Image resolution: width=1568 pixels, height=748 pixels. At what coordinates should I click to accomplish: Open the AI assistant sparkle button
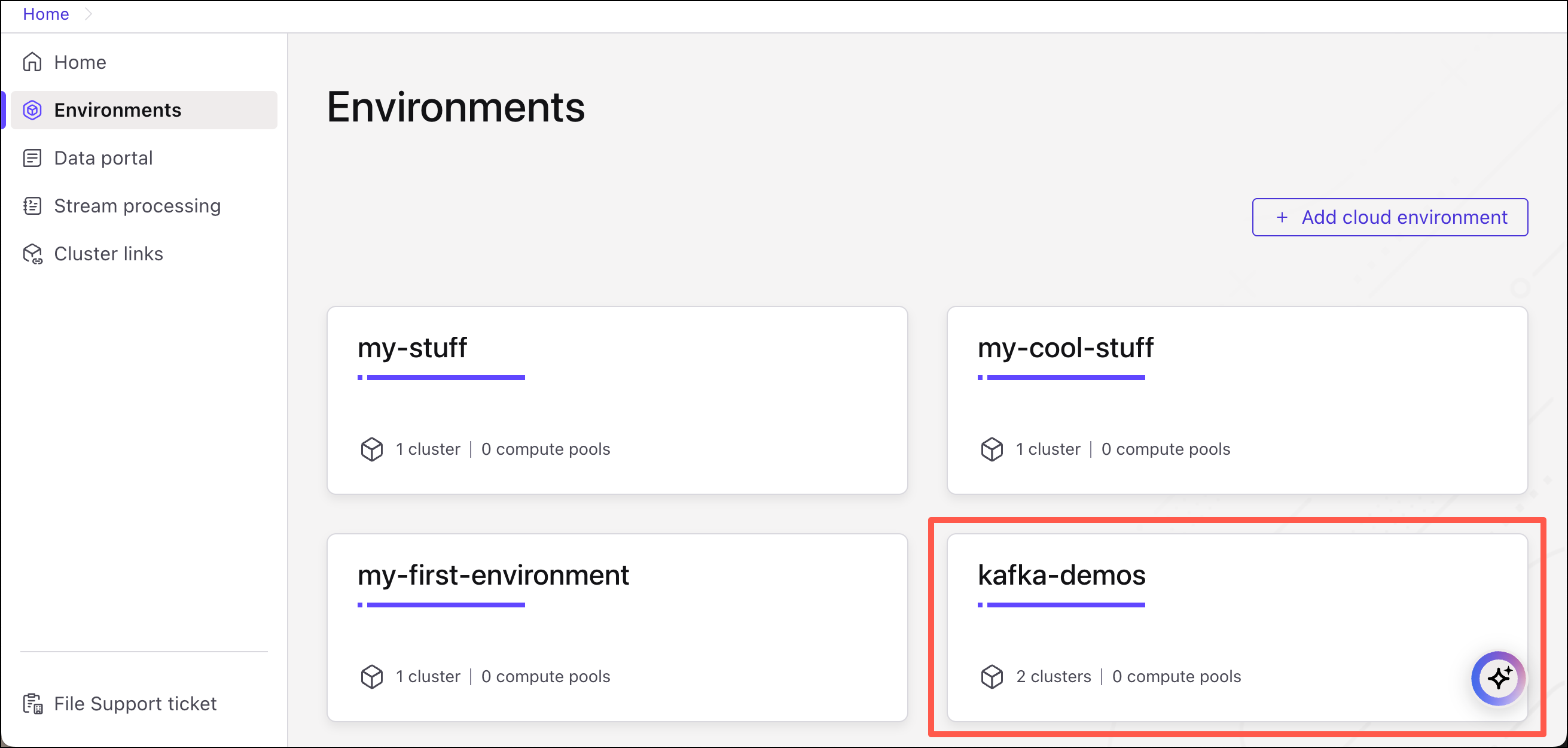pos(1498,677)
